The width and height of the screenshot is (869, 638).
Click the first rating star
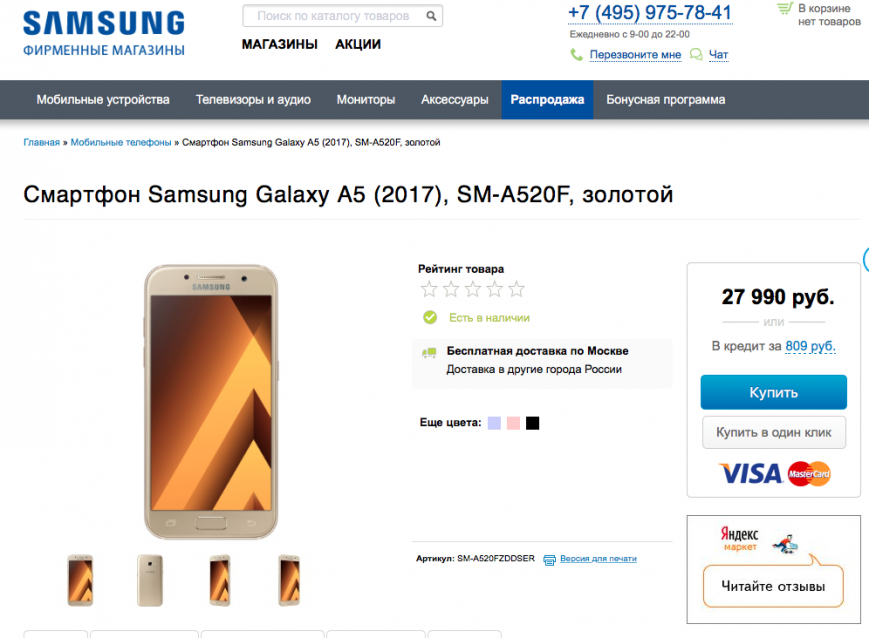(x=429, y=289)
